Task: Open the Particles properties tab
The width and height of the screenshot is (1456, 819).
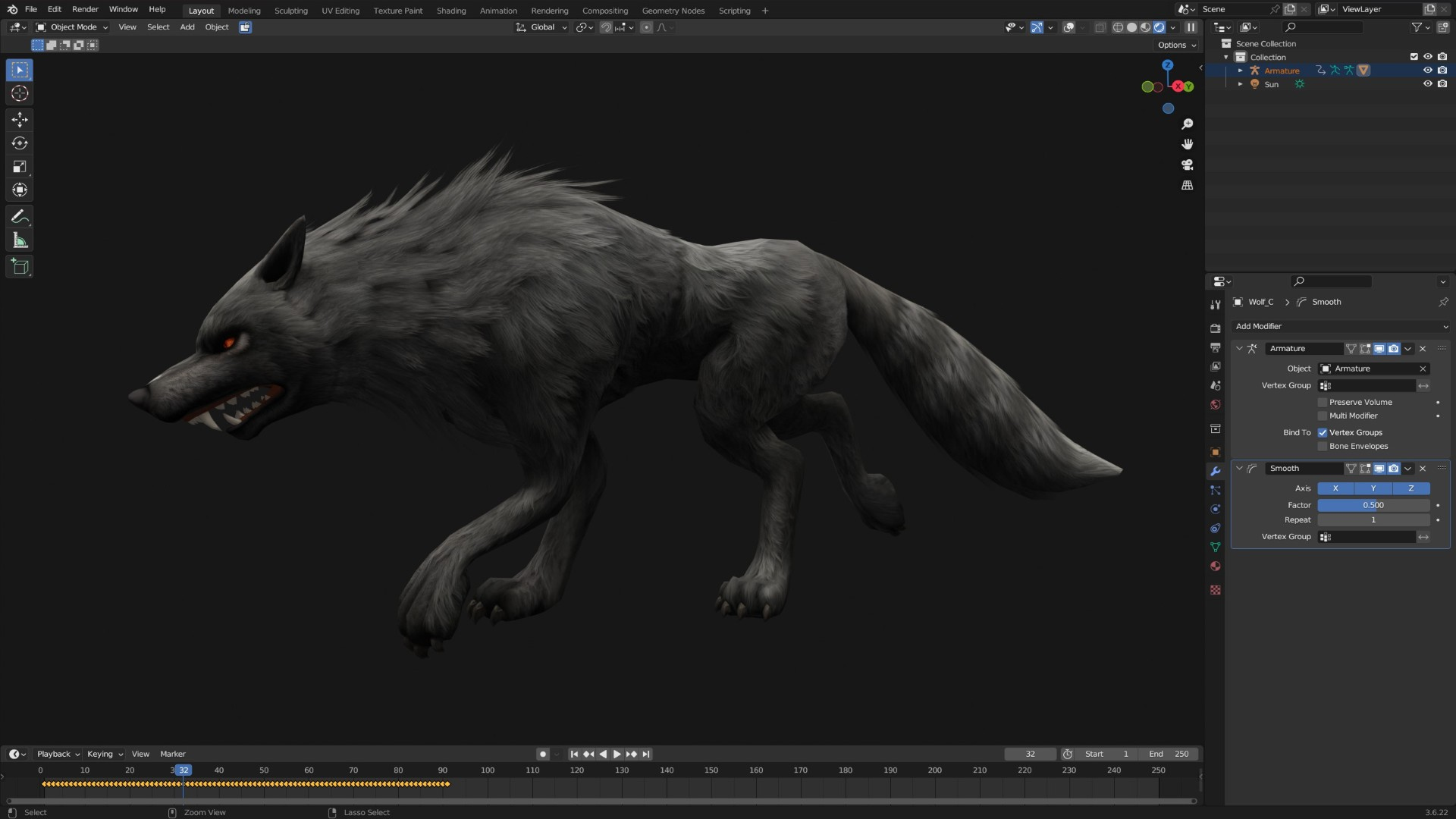Action: click(1216, 491)
